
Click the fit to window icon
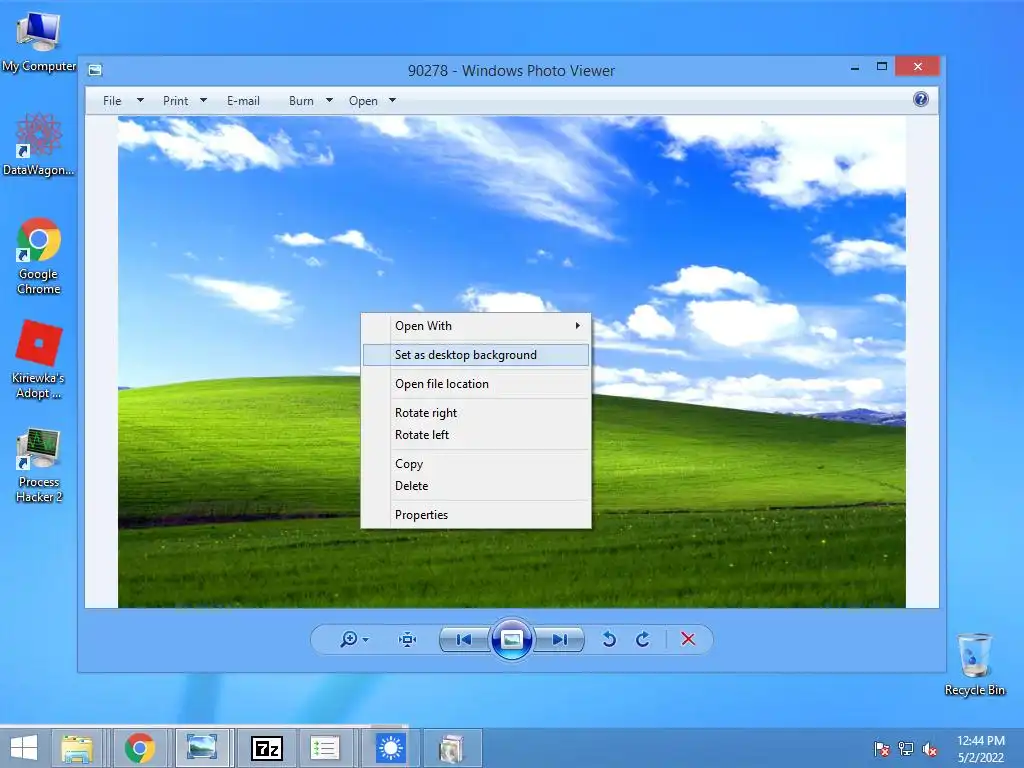408,639
